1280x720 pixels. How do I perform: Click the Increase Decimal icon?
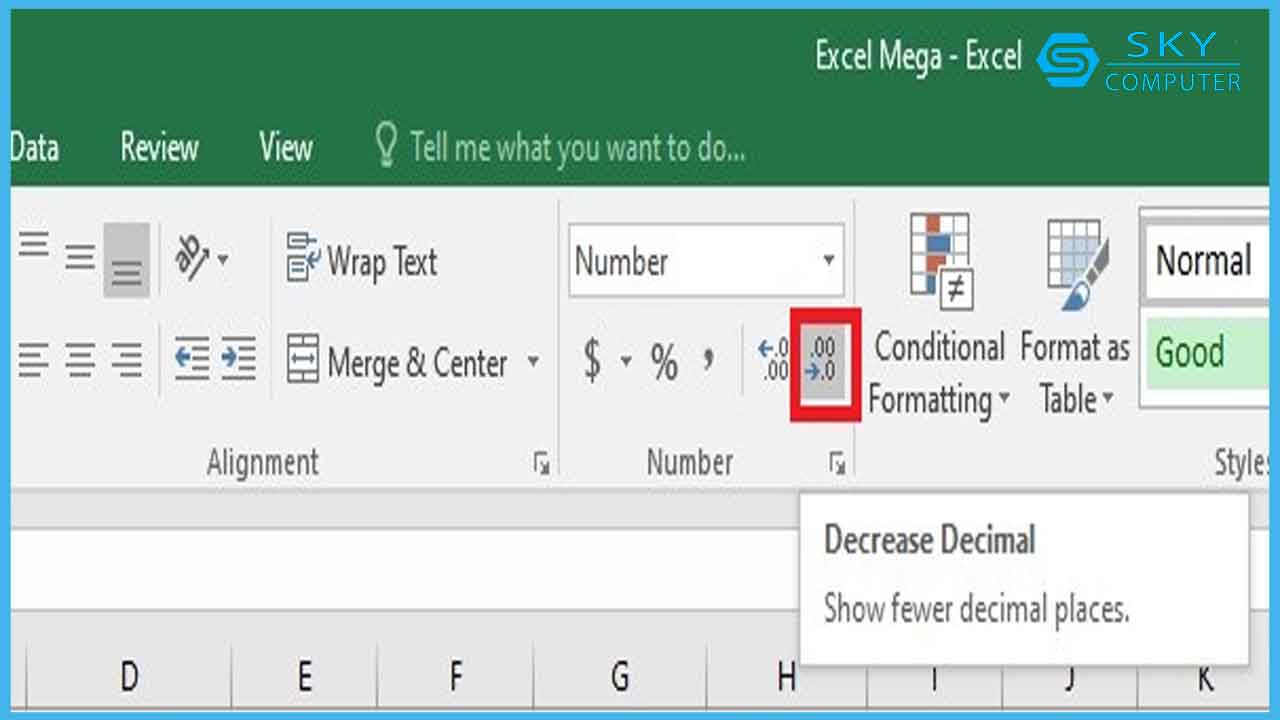pos(773,361)
